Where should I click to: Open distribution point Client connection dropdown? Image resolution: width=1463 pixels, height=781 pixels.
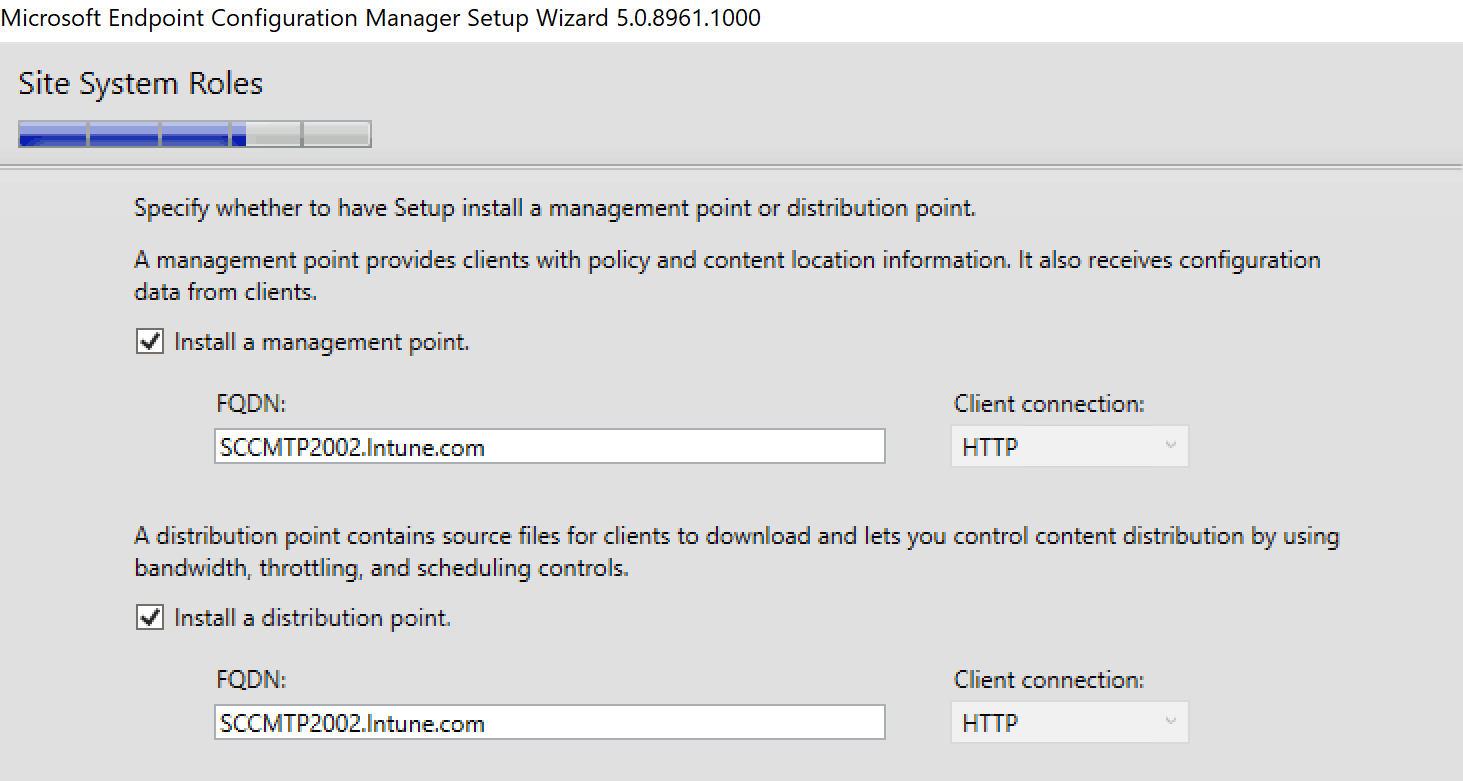click(1069, 723)
